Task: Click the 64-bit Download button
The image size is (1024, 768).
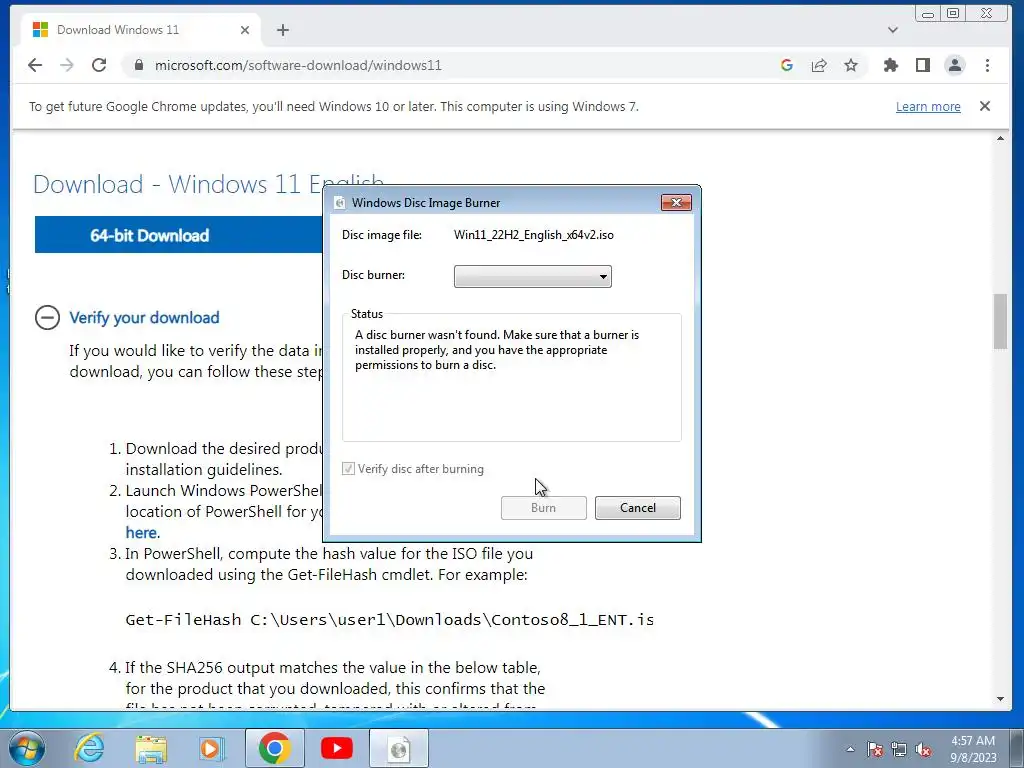Action: tap(178, 235)
